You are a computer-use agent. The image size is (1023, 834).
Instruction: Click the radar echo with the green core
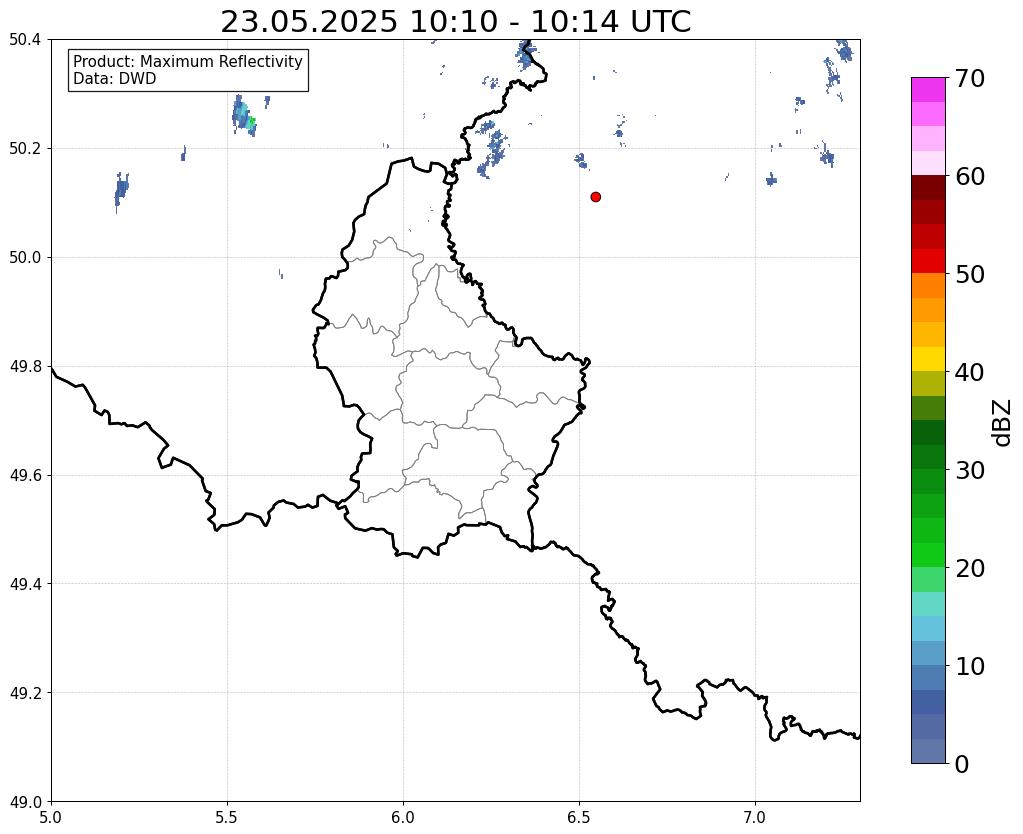coord(244,116)
